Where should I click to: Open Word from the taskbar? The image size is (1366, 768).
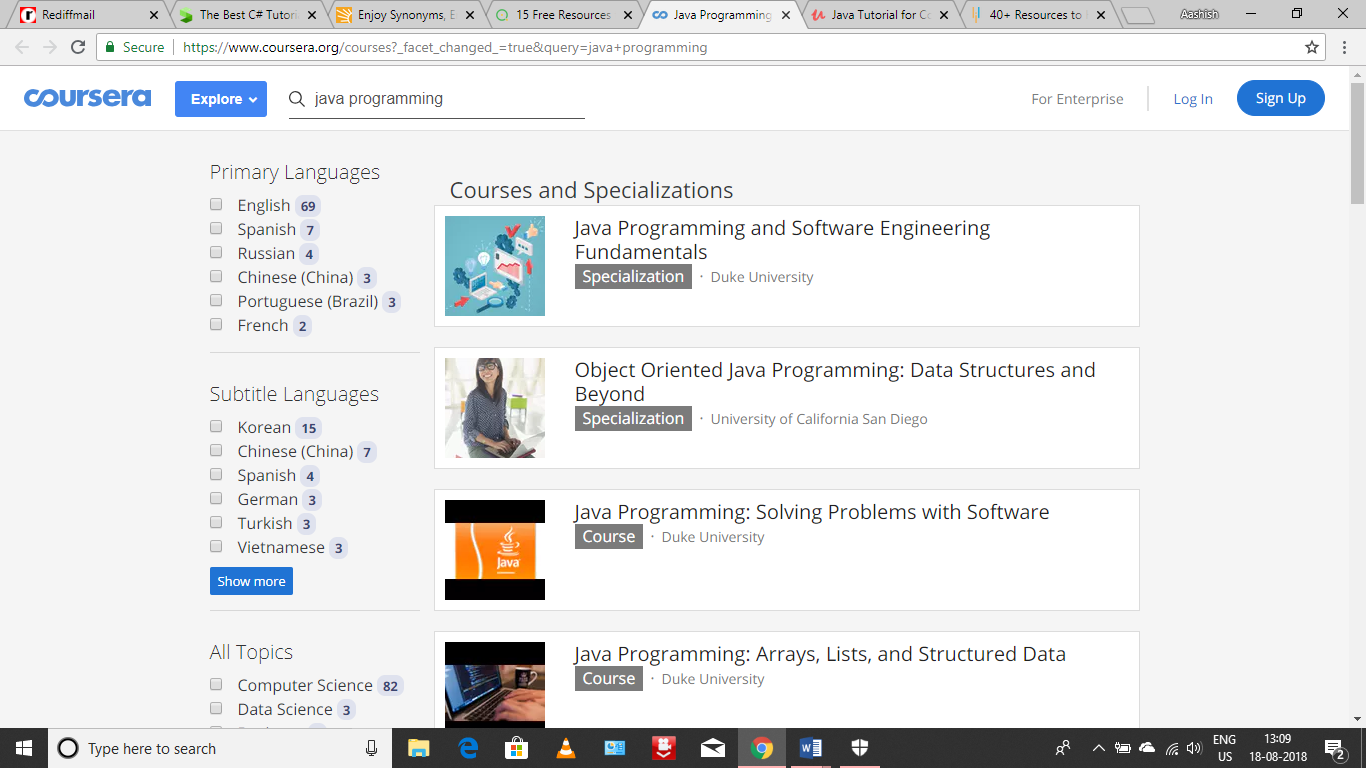coord(811,748)
